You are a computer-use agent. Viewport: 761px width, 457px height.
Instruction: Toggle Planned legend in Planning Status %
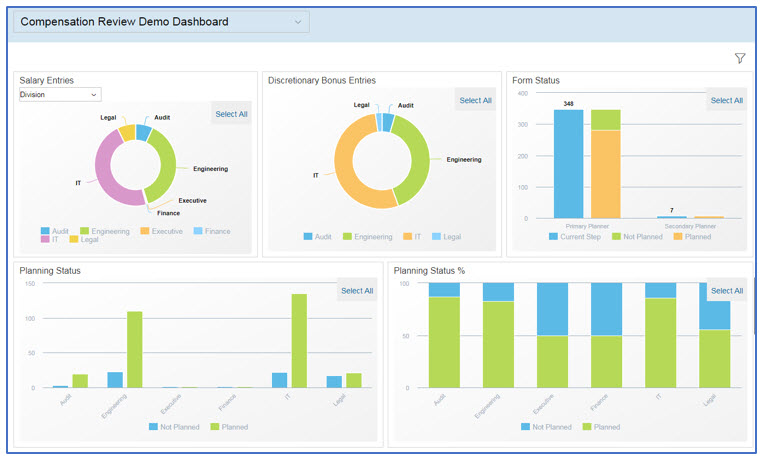pos(587,426)
